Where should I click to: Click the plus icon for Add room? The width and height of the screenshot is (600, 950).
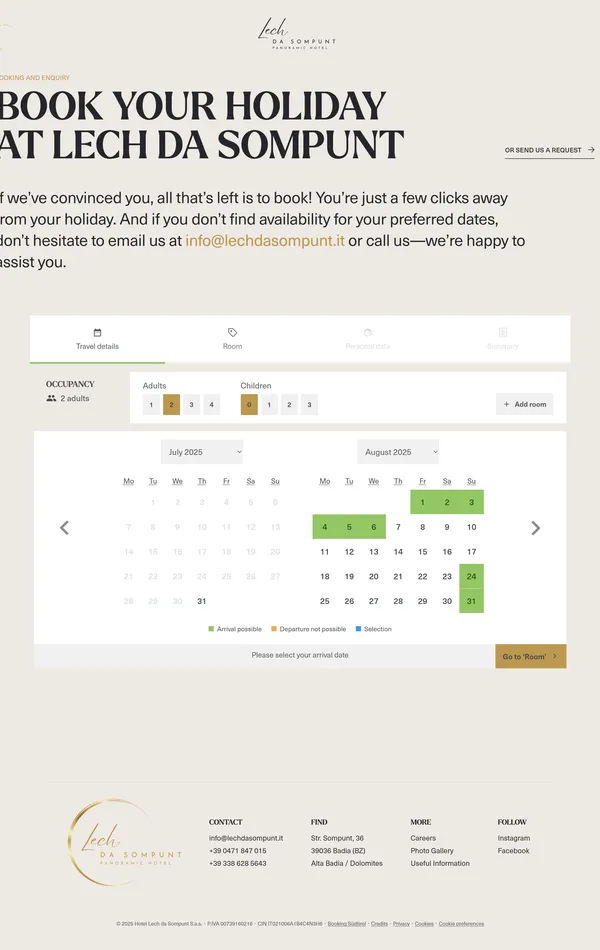(x=507, y=404)
